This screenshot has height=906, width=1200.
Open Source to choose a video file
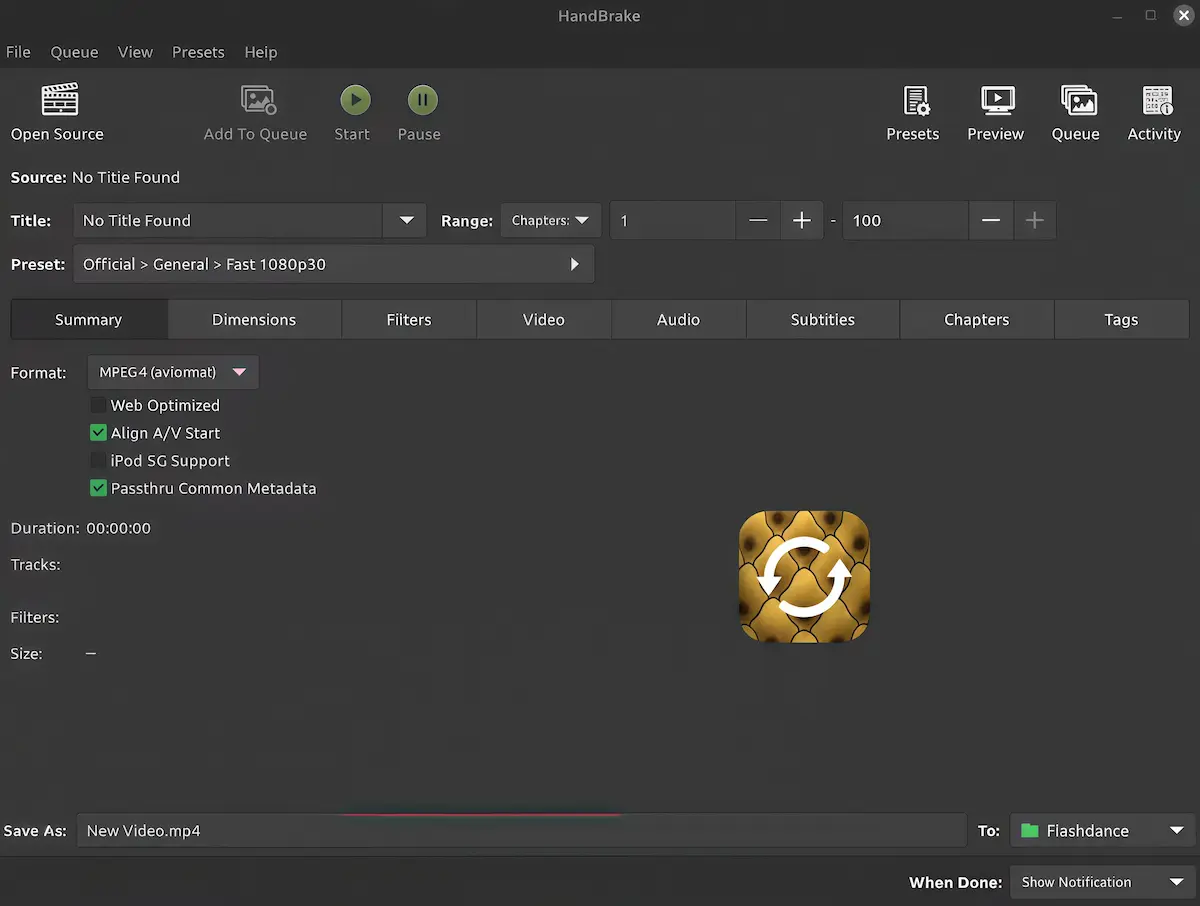pos(57,110)
